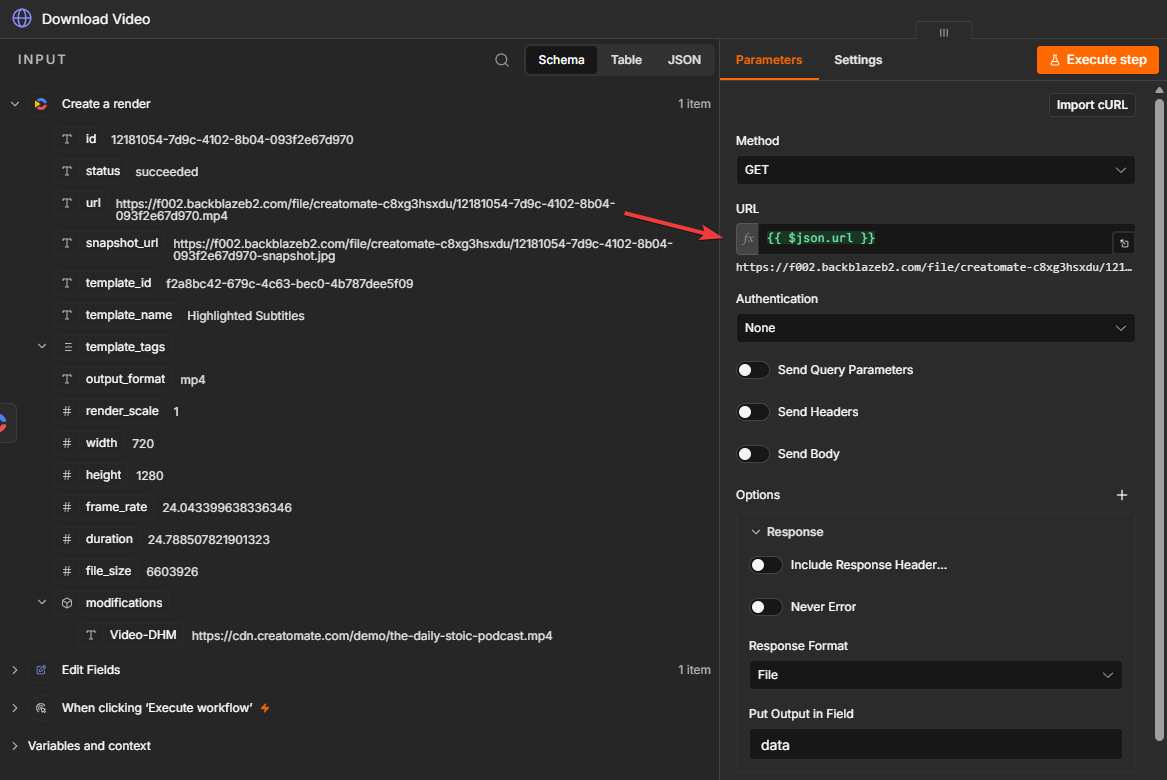This screenshot has width=1167, height=780.
Task: Open the Response Format dropdown showing File
Action: coord(935,675)
